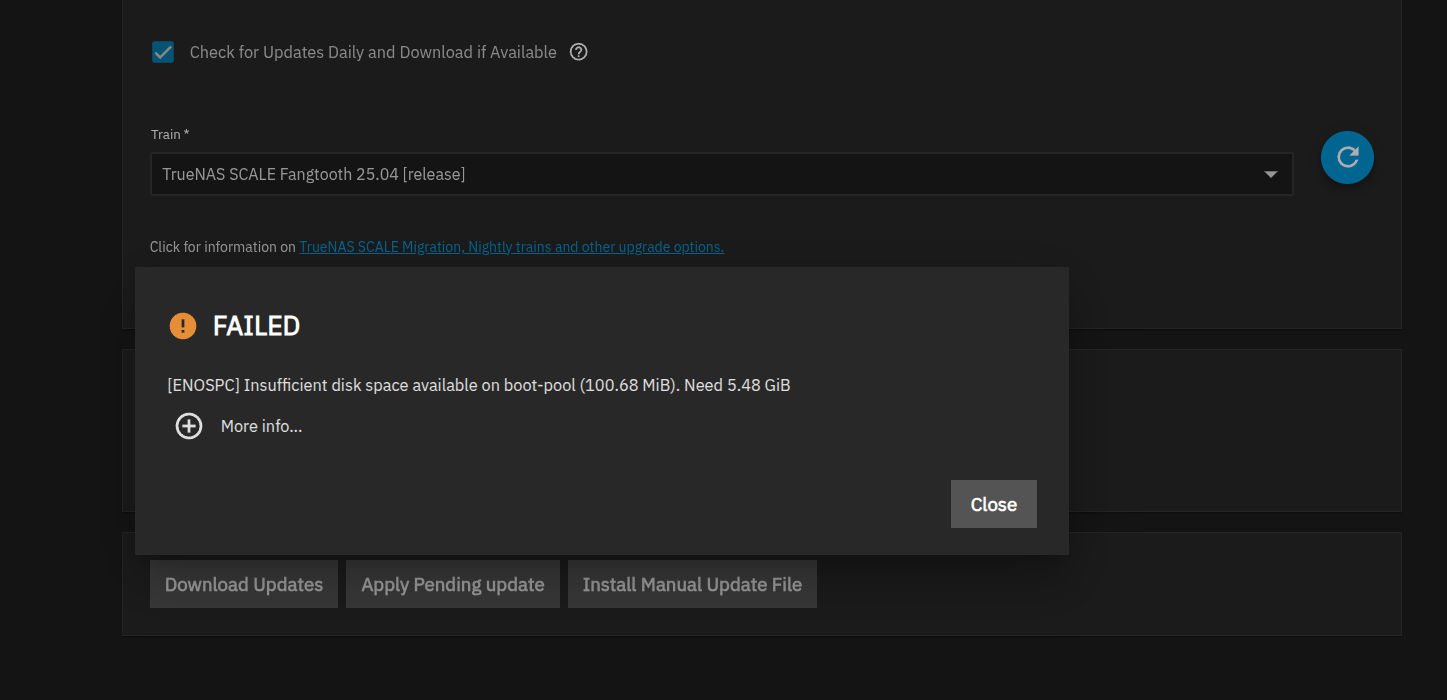Click the 'Train *' field label
Screen dimensions: 1447x700
[169, 134]
